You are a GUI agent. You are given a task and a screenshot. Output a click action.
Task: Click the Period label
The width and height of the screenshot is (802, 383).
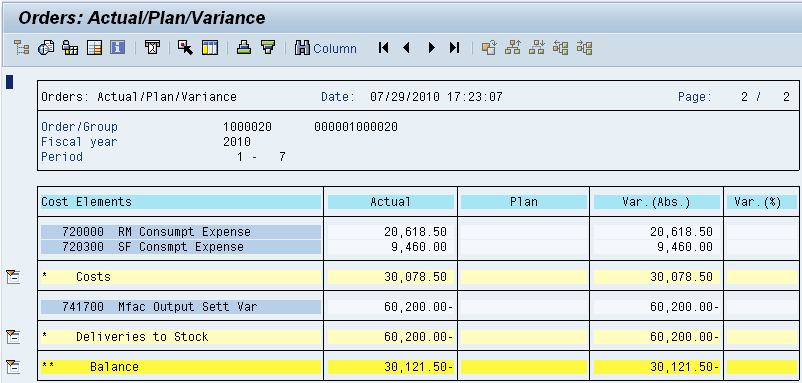click(x=62, y=156)
